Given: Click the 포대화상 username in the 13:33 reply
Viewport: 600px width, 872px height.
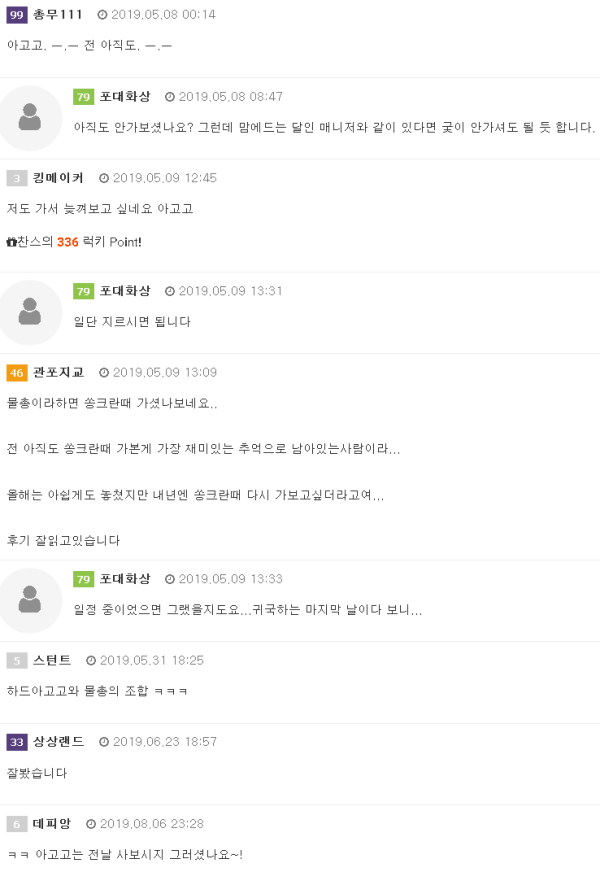Looking at the screenshot, I should pyautogui.click(x=125, y=579).
